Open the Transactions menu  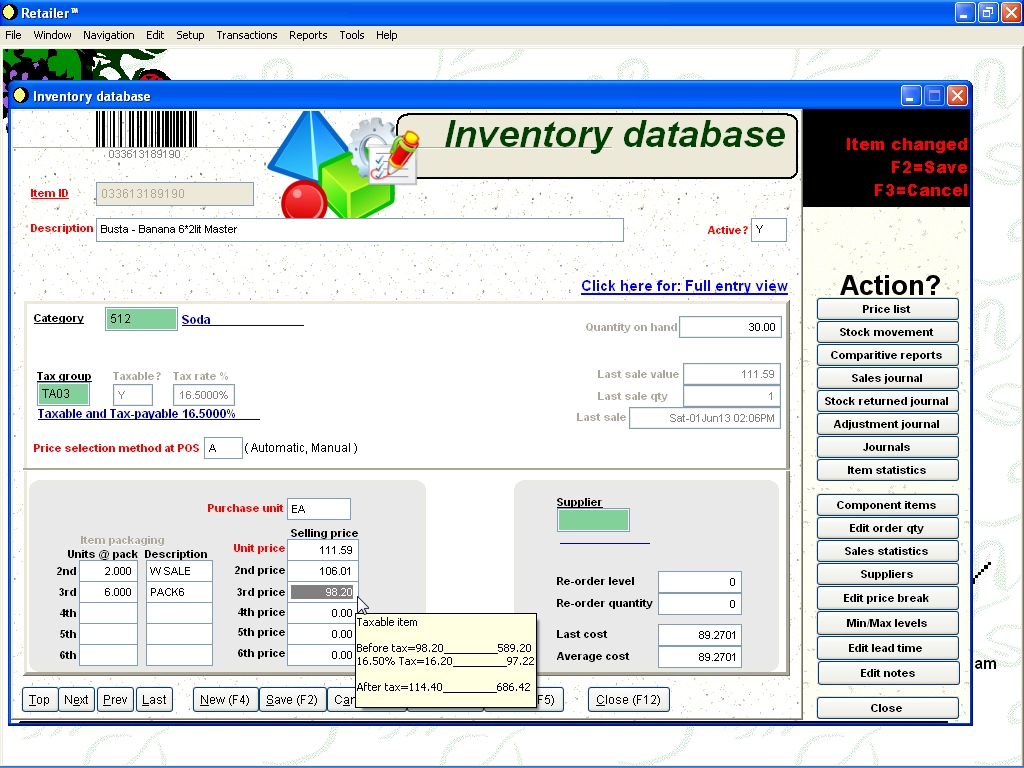(246, 35)
